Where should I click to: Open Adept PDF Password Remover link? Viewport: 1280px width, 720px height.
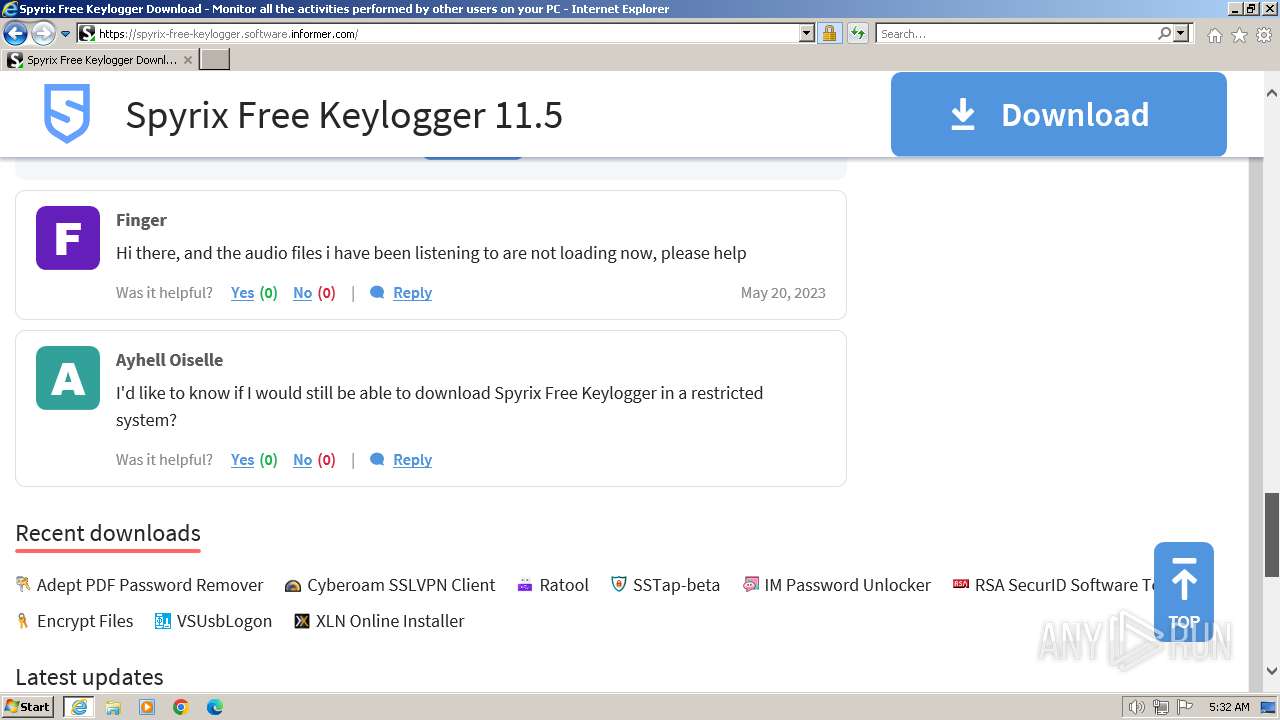[150, 585]
